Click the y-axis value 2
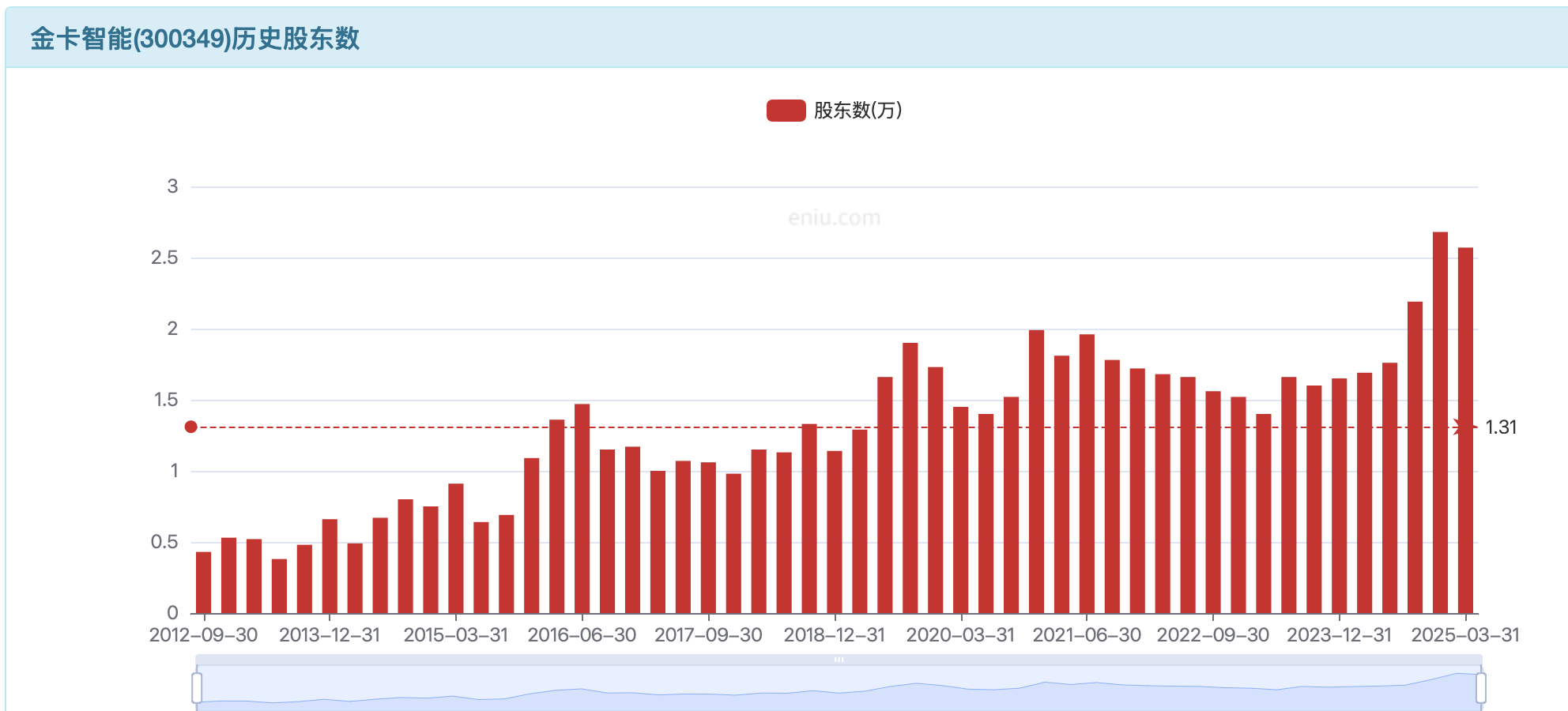 172,329
